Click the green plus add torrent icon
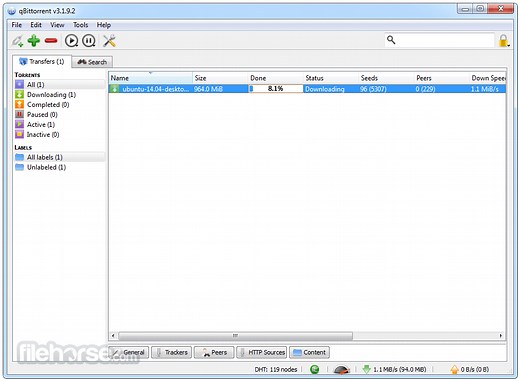This screenshot has height=381, width=520. [x=34, y=41]
